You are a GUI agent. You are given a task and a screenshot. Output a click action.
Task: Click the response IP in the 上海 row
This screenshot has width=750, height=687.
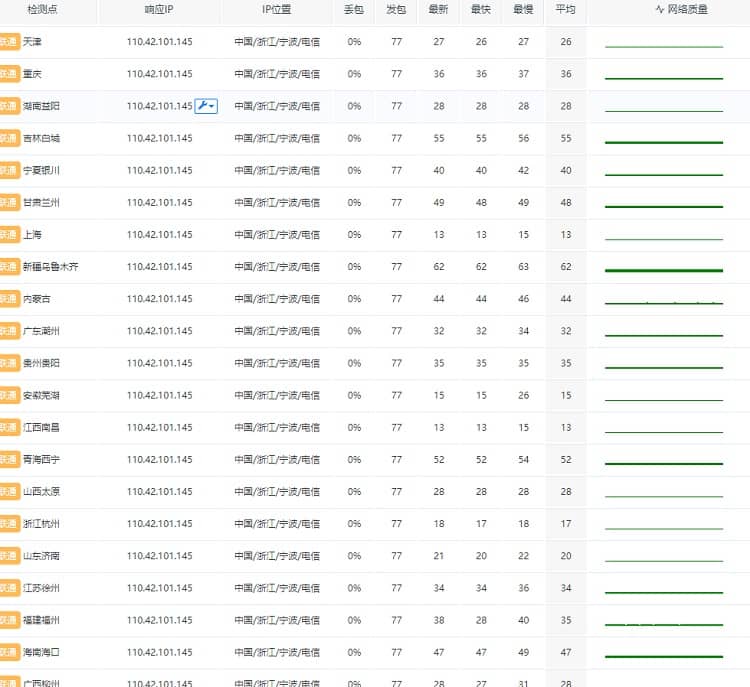[x=160, y=234]
